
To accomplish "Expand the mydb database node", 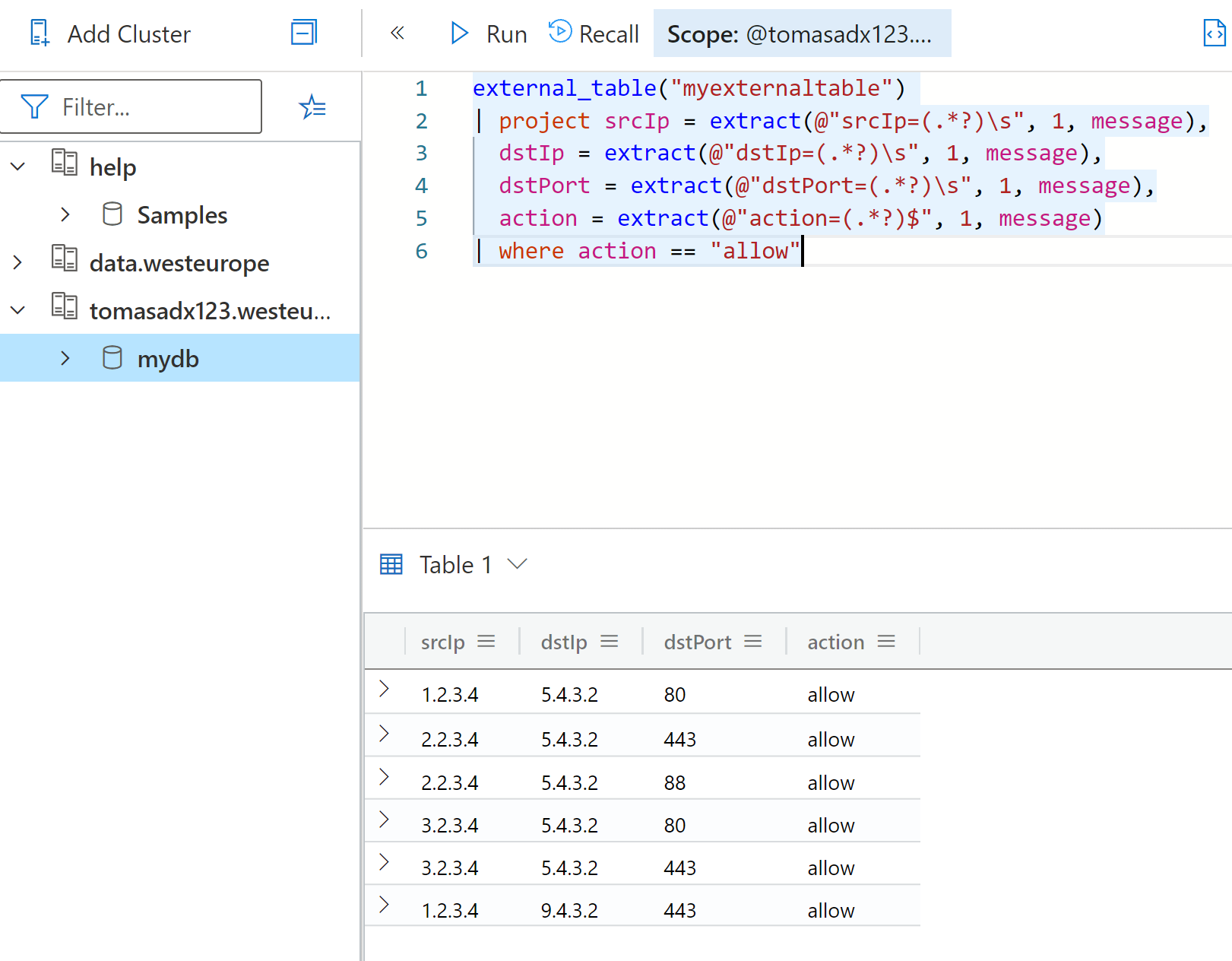I will (65, 358).
